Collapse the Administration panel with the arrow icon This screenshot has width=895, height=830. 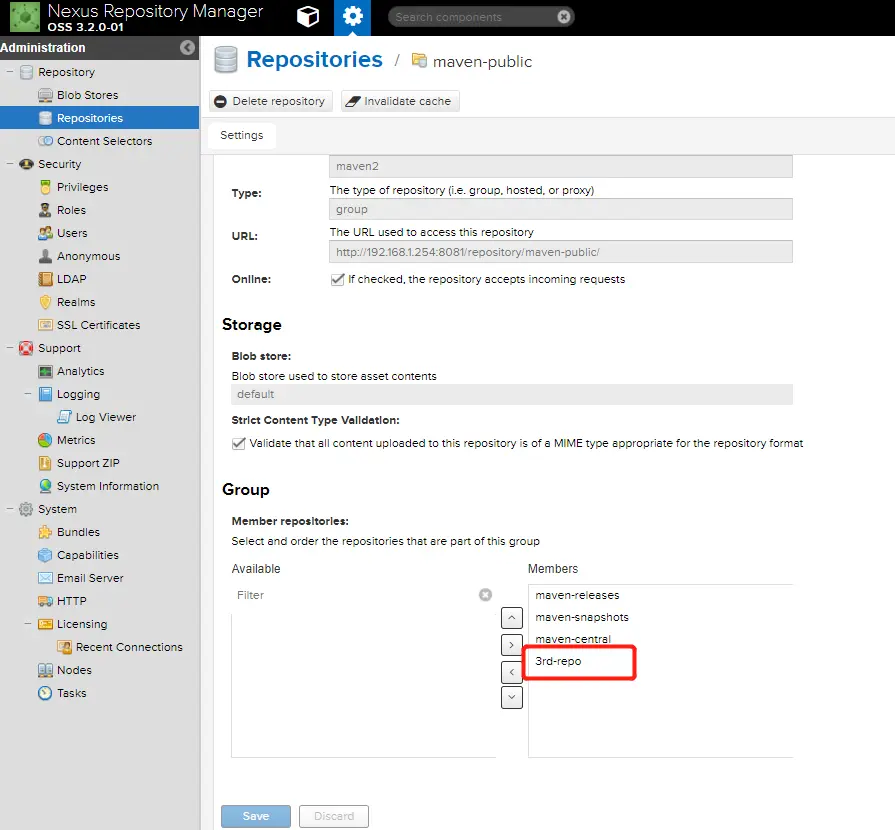point(187,48)
